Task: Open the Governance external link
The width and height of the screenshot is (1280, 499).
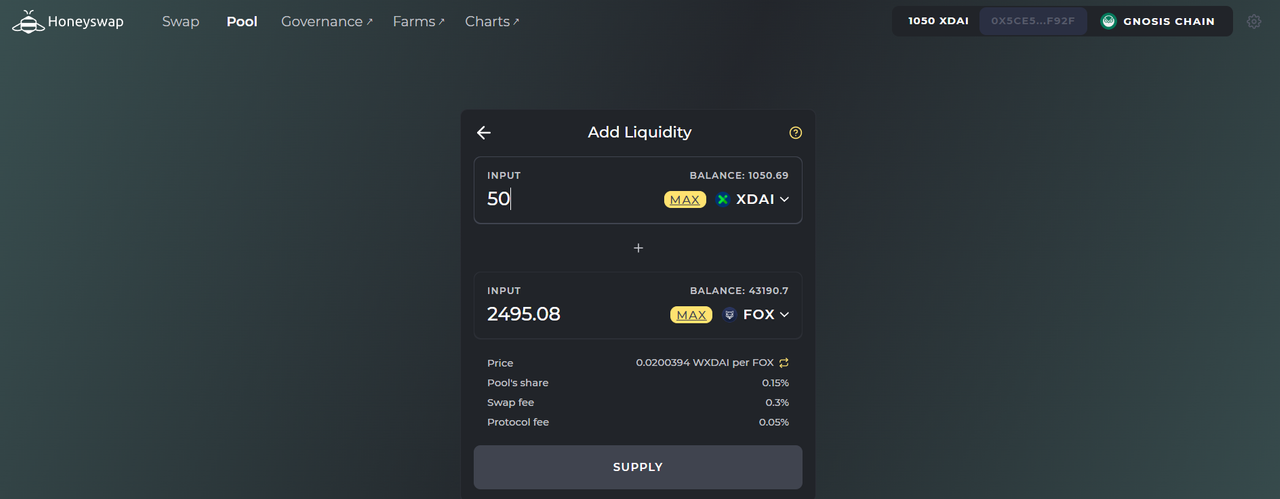Action: (x=326, y=21)
